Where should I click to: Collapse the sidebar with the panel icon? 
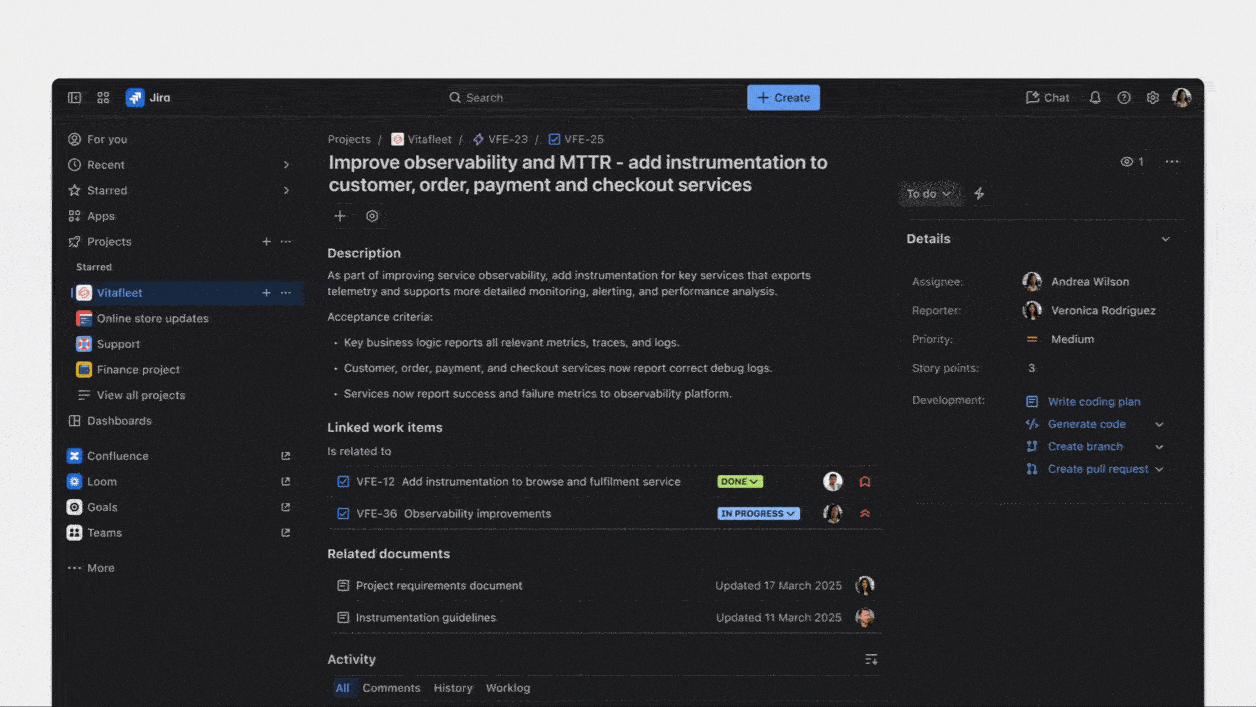coord(74,98)
